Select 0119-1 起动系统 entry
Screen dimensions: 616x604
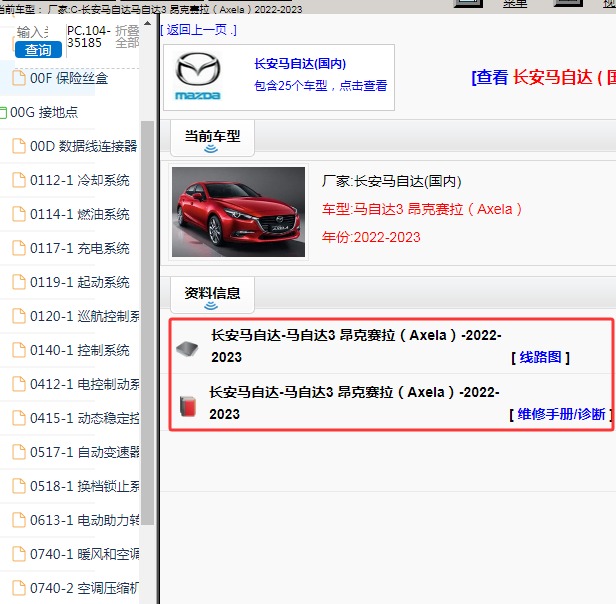tap(80, 282)
